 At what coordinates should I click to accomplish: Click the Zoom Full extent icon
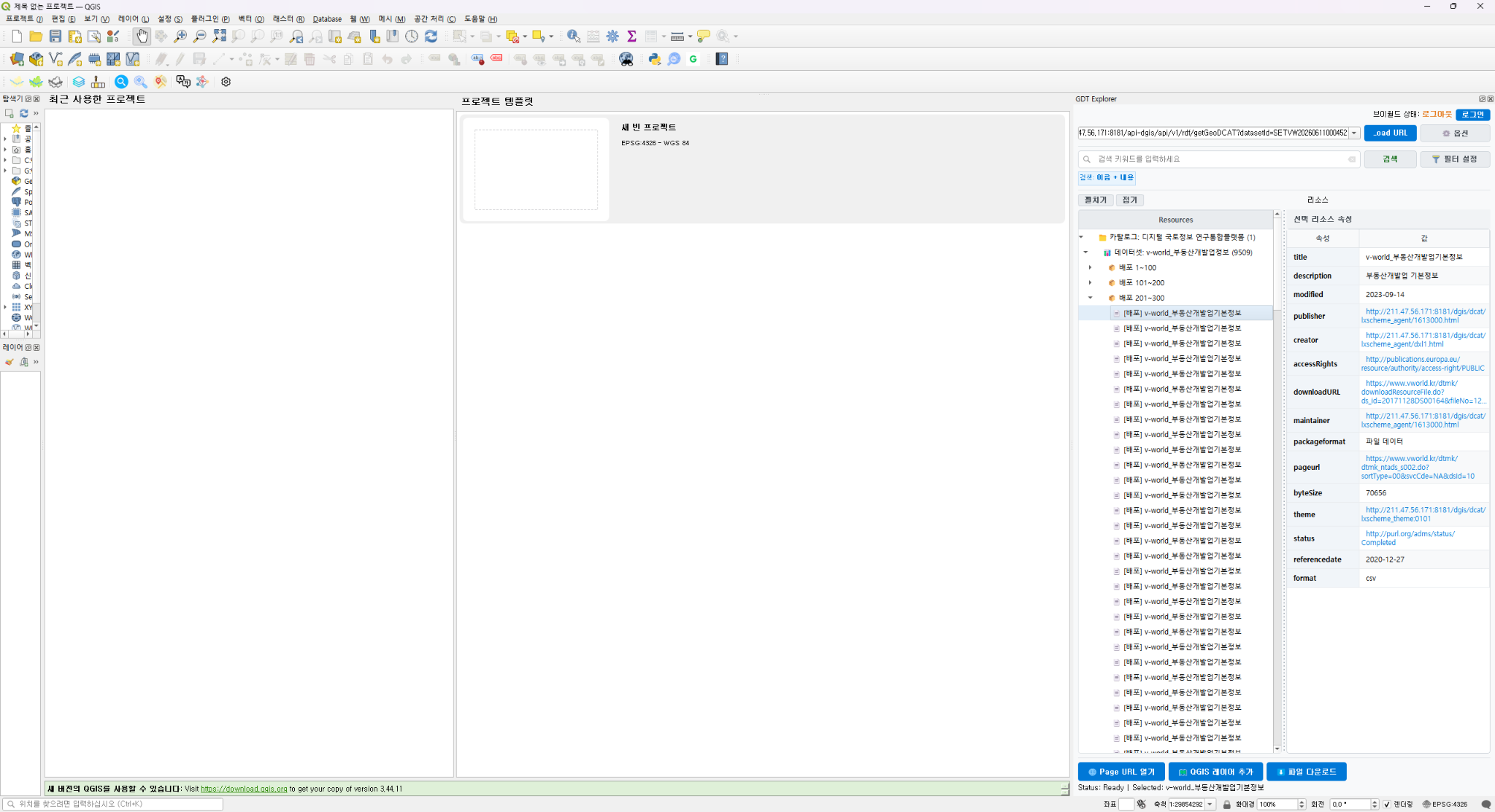(219, 36)
